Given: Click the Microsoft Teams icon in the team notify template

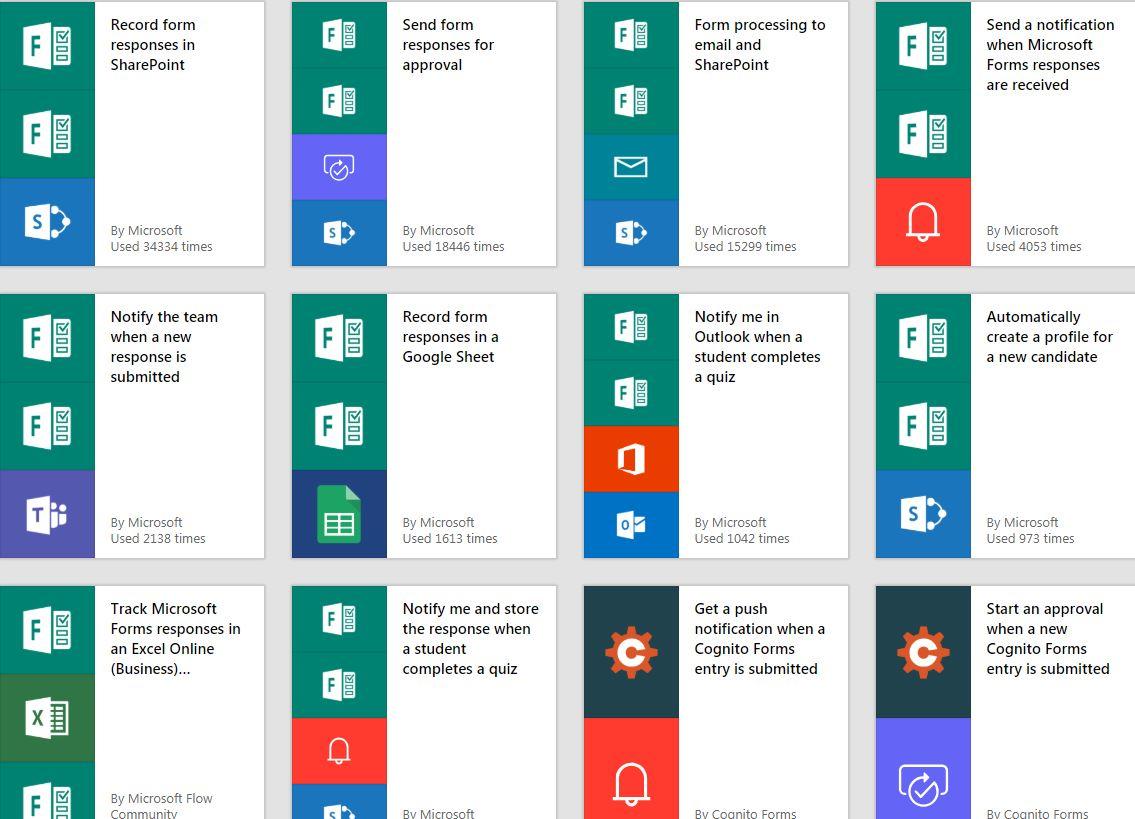Looking at the screenshot, I should (x=45, y=514).
